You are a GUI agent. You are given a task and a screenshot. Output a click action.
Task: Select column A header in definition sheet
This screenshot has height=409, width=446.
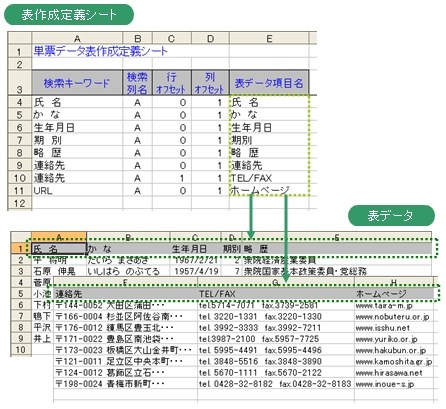point(77,38)
